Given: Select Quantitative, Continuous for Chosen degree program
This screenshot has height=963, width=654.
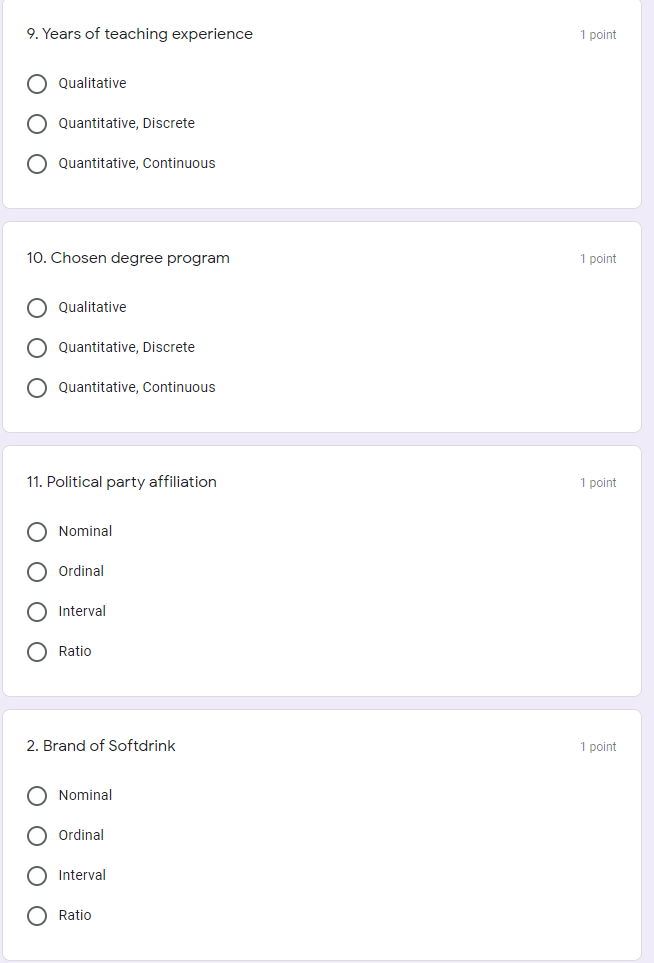Looking at the screenshot, I should pyautogui.click(x=37, y=387).
